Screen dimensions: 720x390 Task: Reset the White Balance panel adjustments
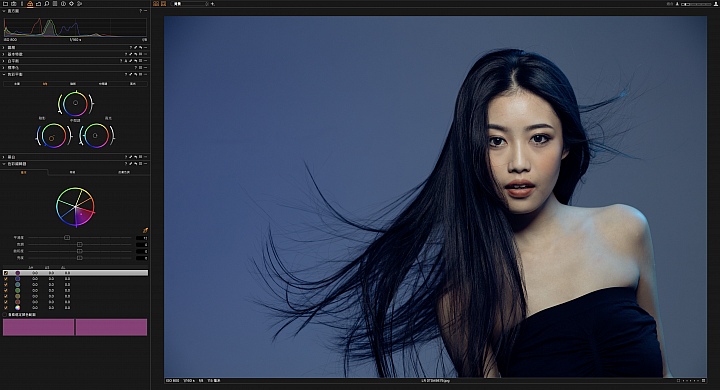[135, 61]
